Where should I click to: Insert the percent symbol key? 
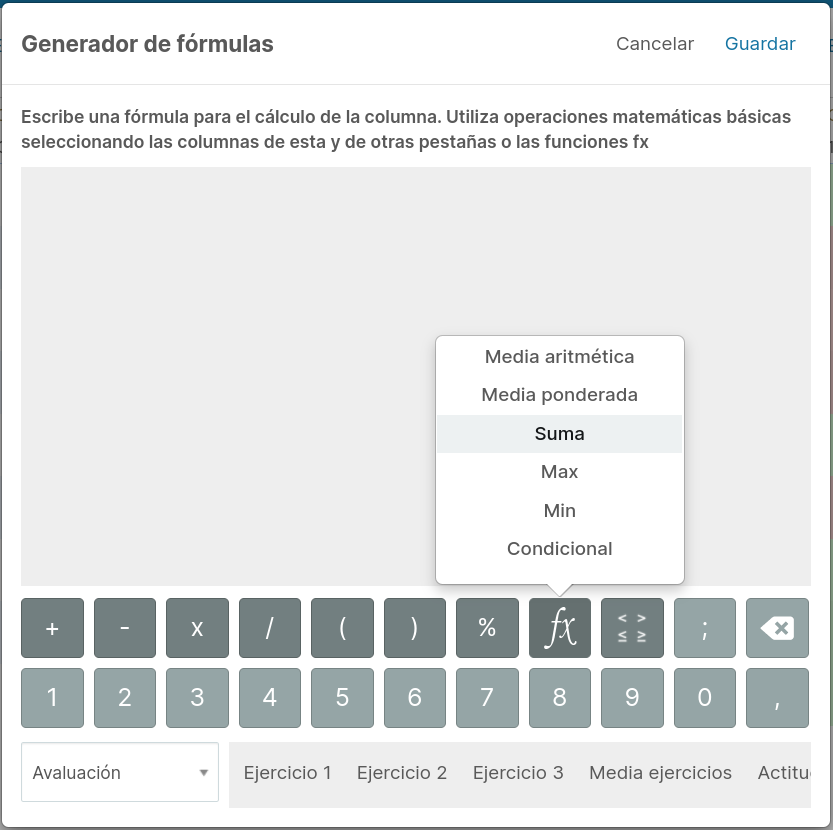tap(487, 628)
